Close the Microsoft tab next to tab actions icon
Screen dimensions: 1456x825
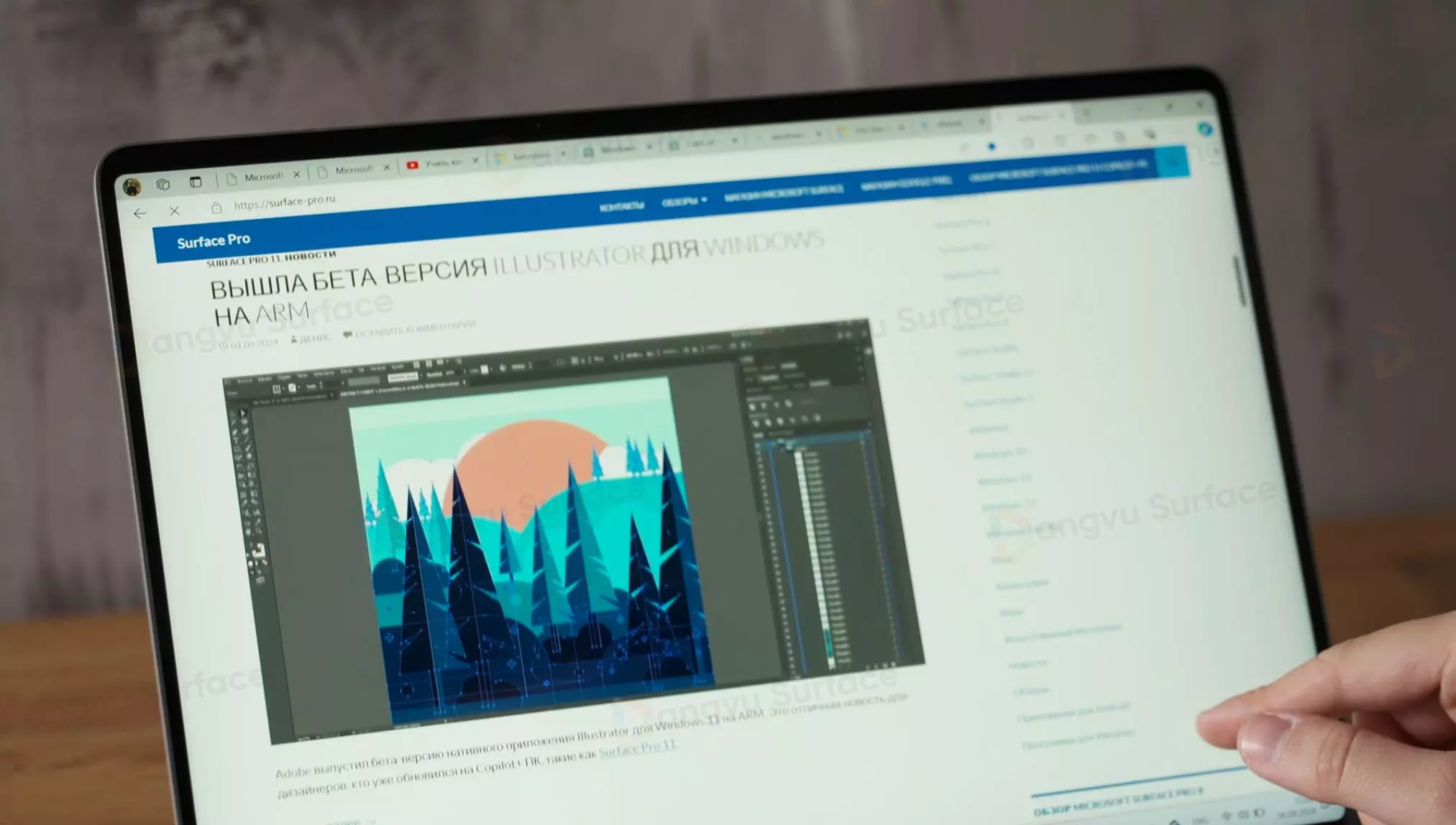click(296, 175)
